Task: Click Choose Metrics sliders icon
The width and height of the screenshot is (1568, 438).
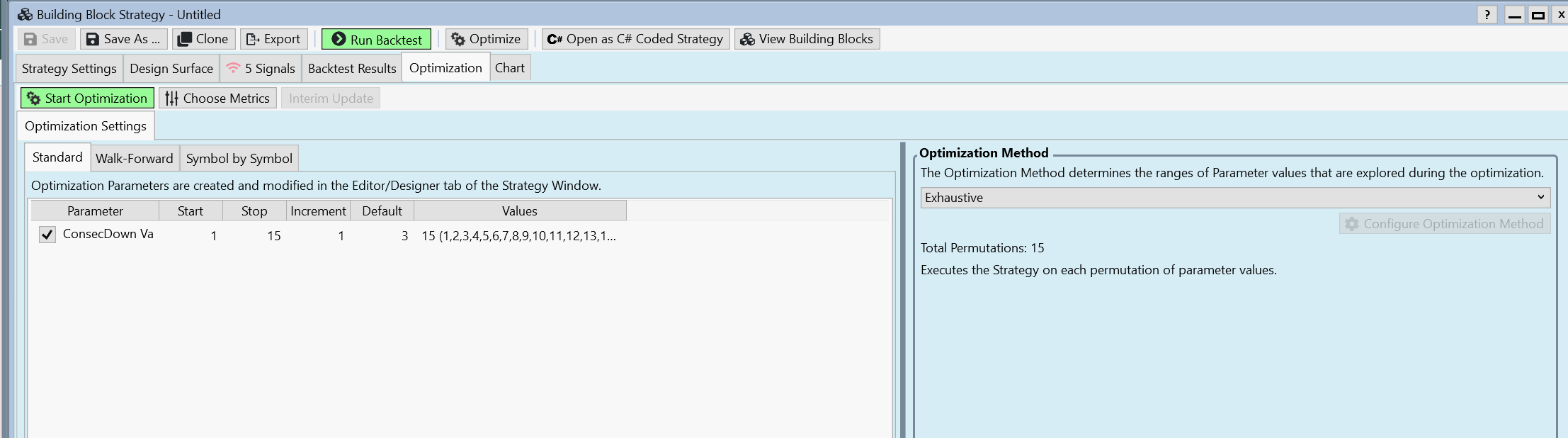Action: [x=172, y=99]
